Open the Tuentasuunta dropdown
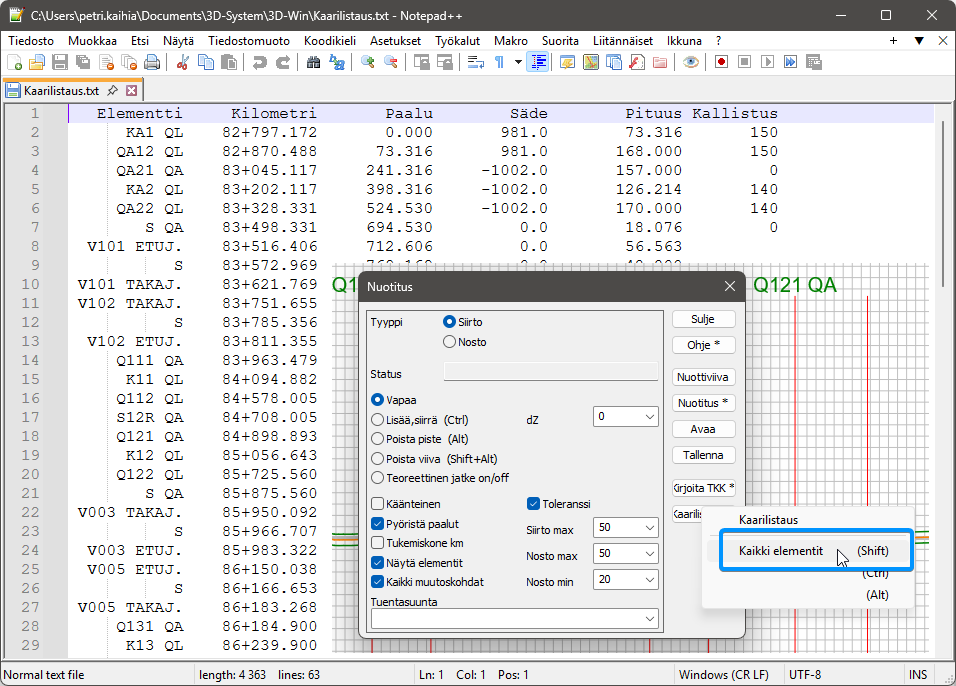 coord(514,620)
